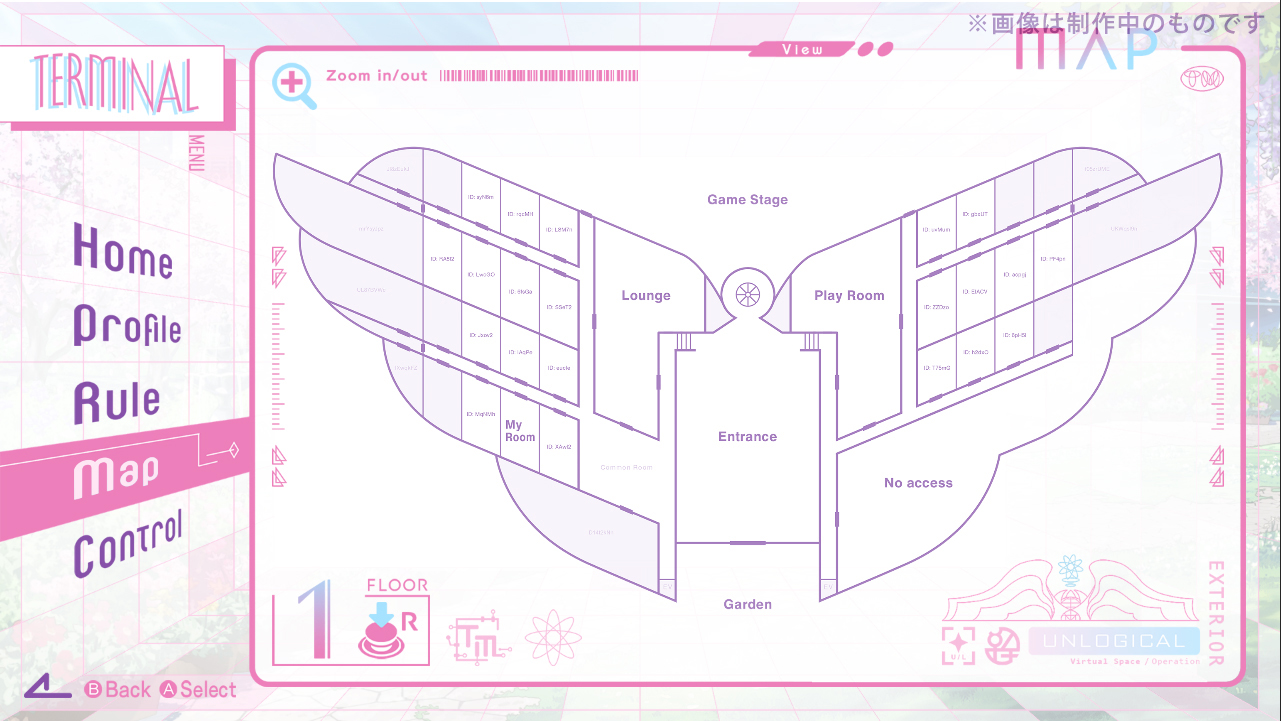This screenshot has width=1281, height=721.
Task: Click the back triangle icon at bottom-left
Action: pyautogui.click(x=49, y=688)
